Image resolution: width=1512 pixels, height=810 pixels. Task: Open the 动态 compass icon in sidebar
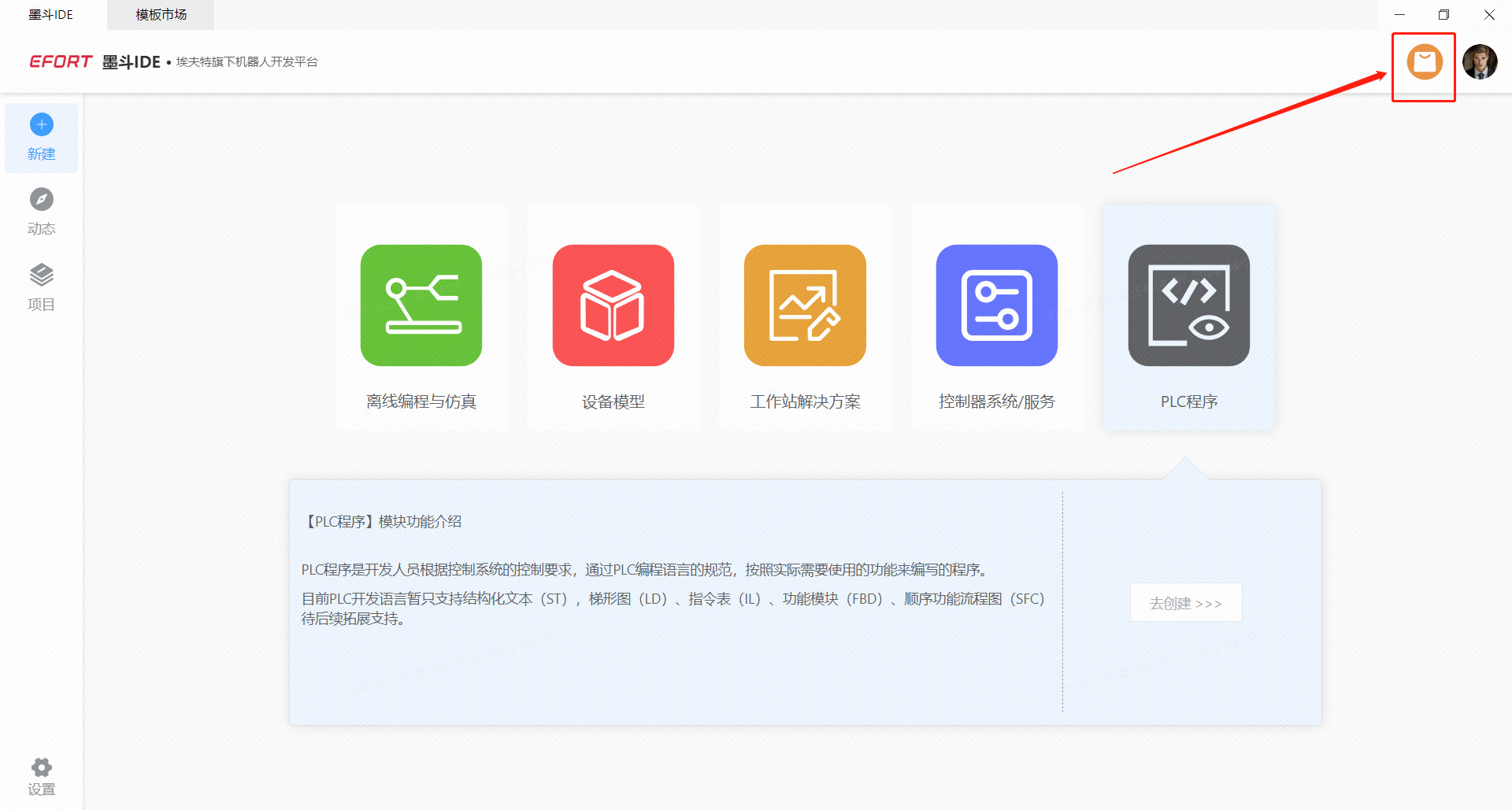point(42,199)
